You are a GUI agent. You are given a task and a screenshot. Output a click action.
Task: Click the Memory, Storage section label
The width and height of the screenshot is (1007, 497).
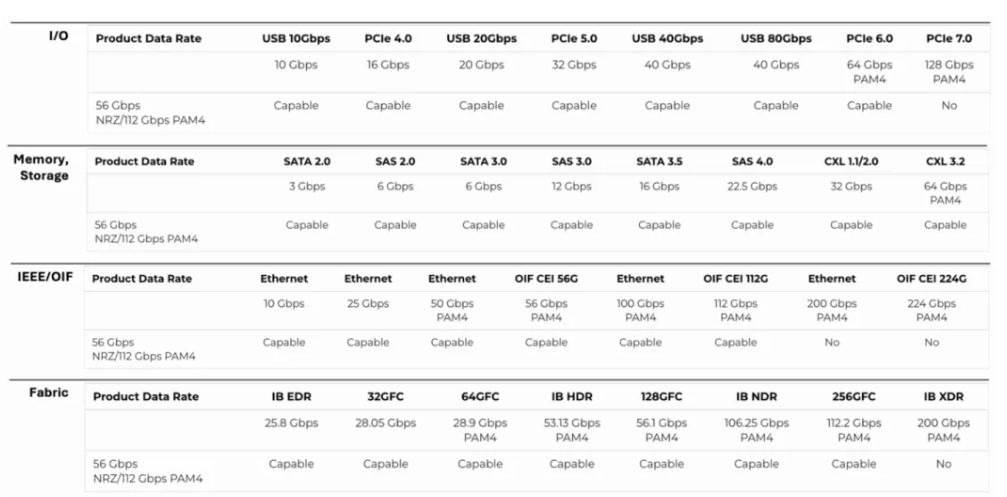(41, 167)
